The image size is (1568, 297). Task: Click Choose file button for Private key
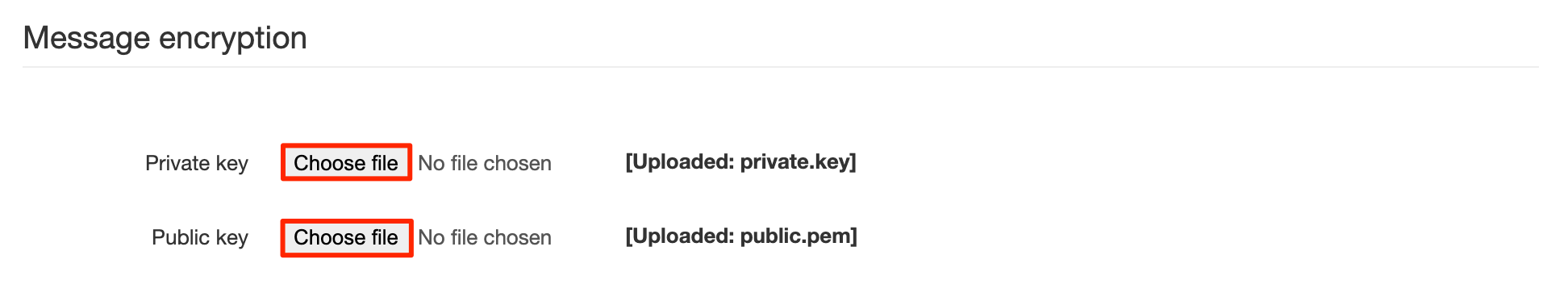click(346, 163)
